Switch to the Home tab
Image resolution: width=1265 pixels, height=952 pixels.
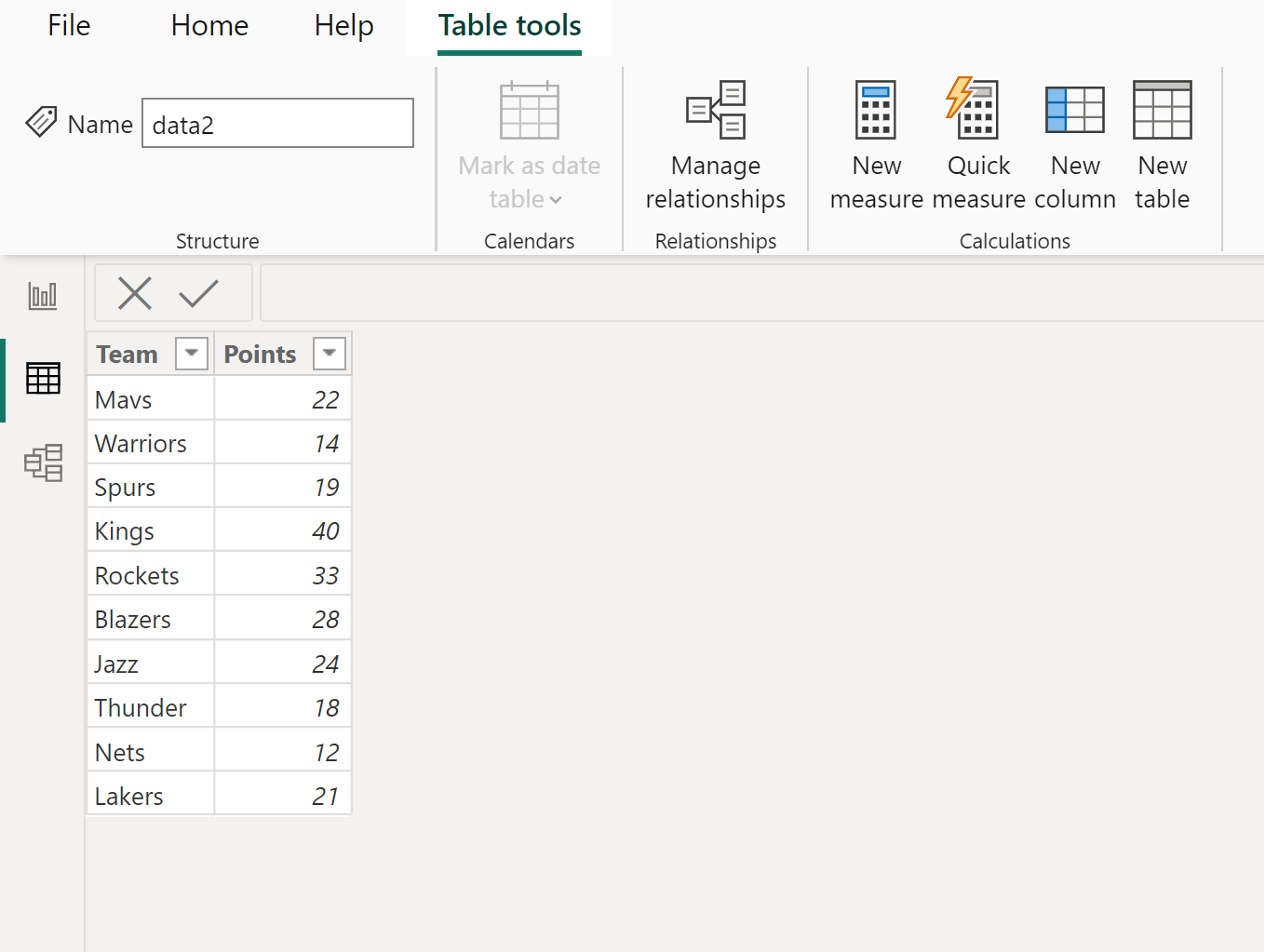click(209, 26)
